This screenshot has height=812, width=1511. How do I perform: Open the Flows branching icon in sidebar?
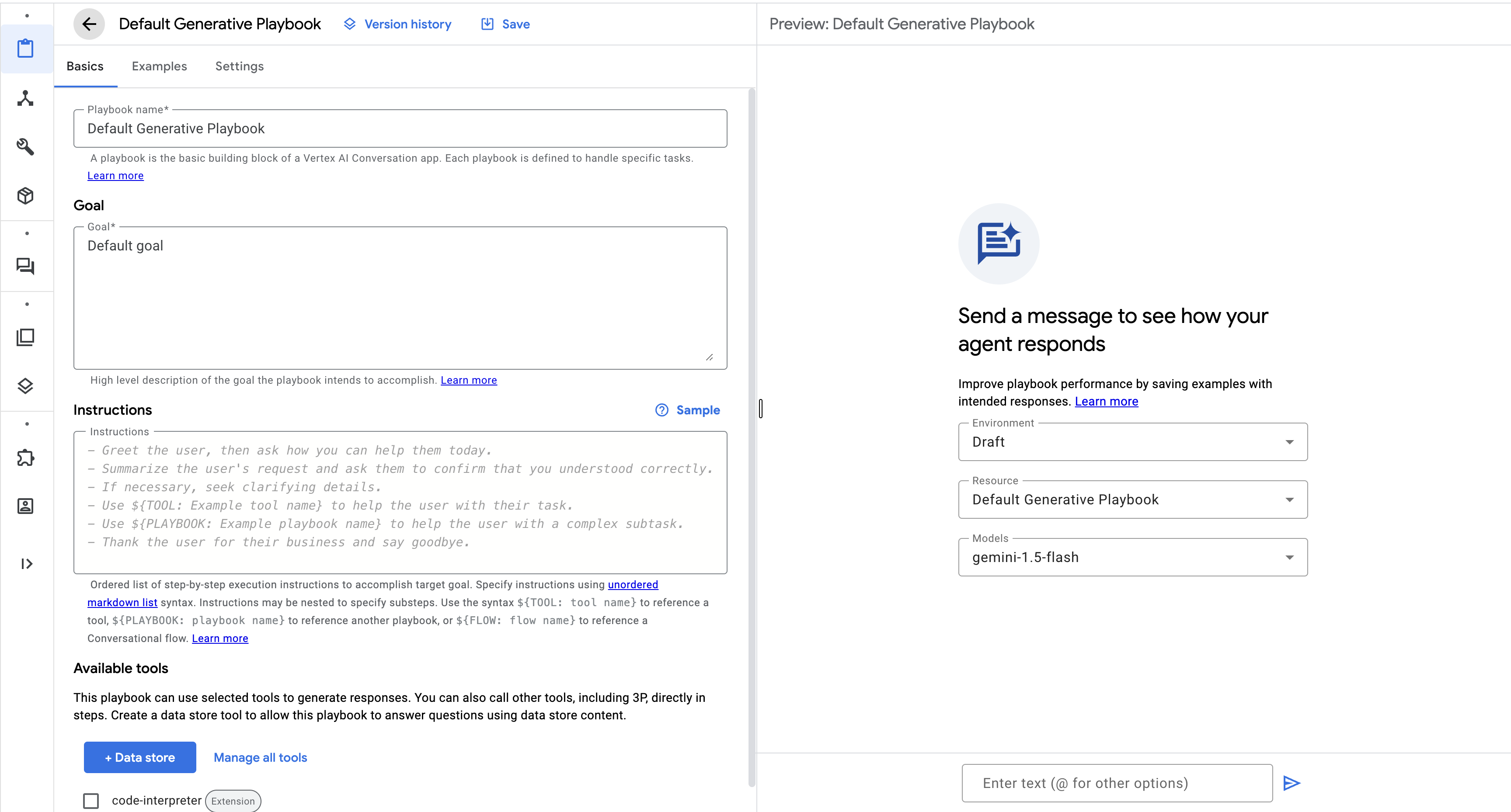coord(25,98)
